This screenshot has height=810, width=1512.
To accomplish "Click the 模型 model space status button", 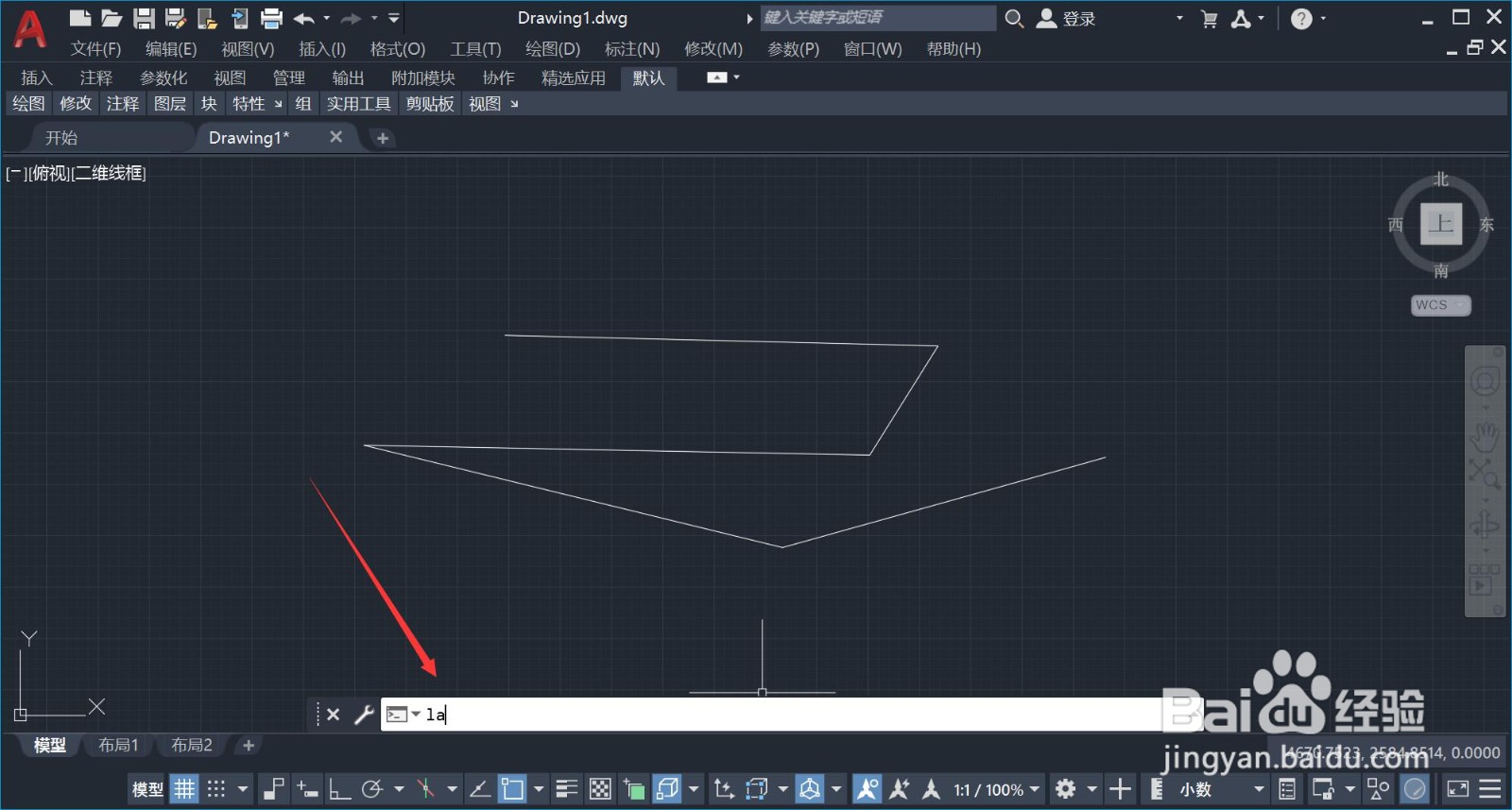I will (x=146, y=789).
